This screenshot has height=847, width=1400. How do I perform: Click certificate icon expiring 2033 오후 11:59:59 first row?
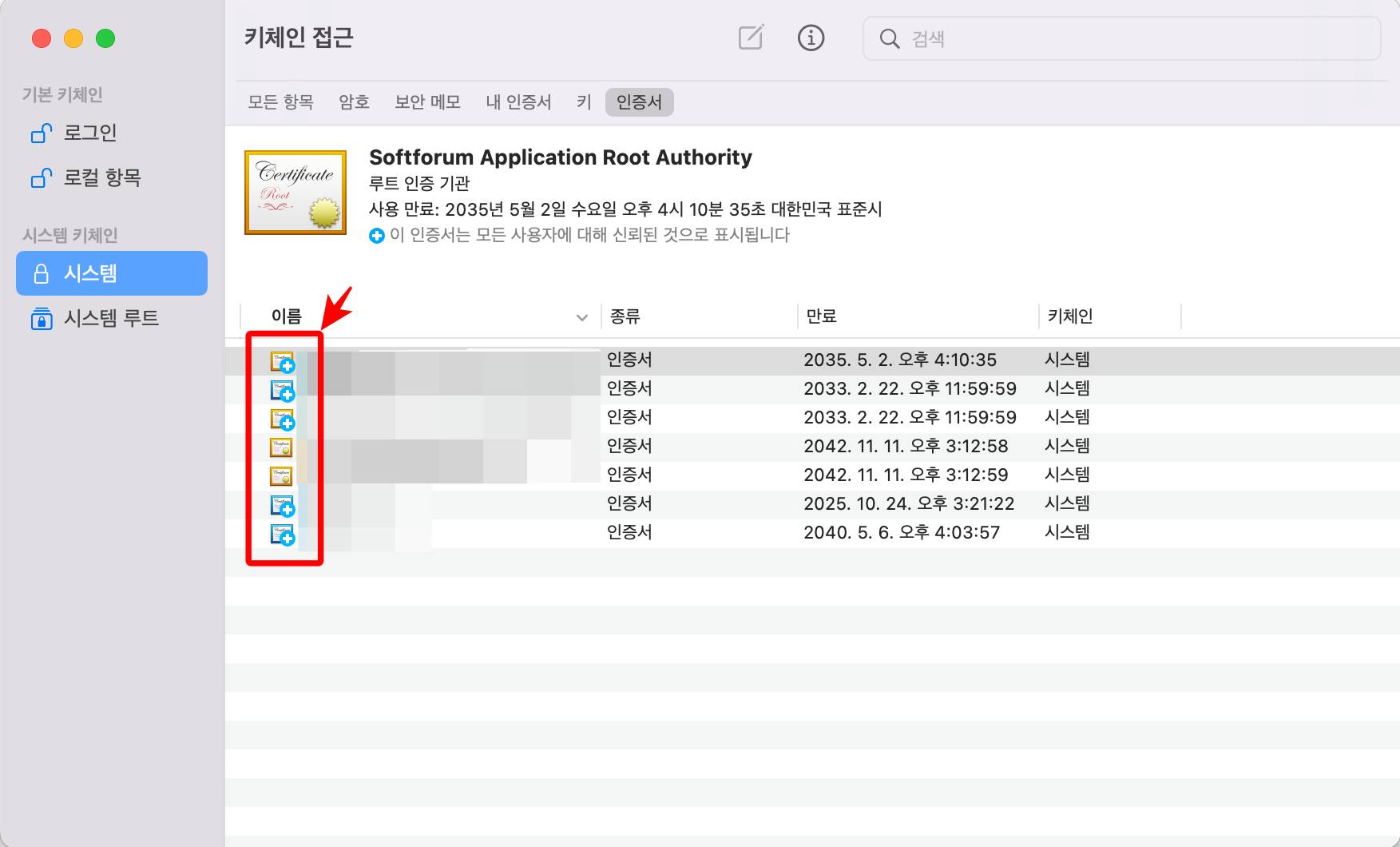click(x=283, y=391)
